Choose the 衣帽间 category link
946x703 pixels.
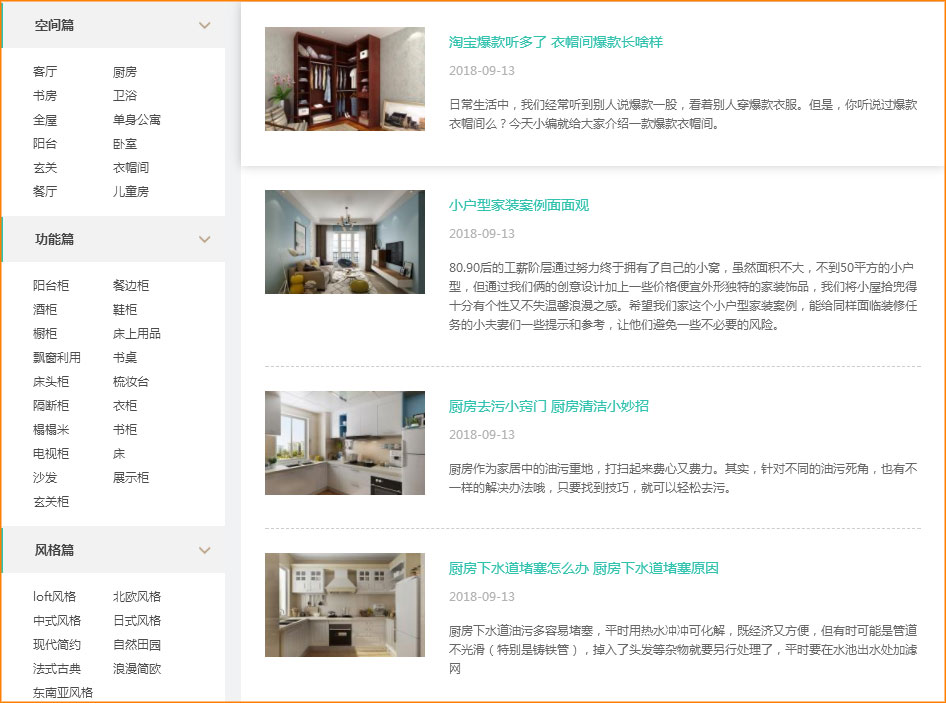(x=131, y=168)
